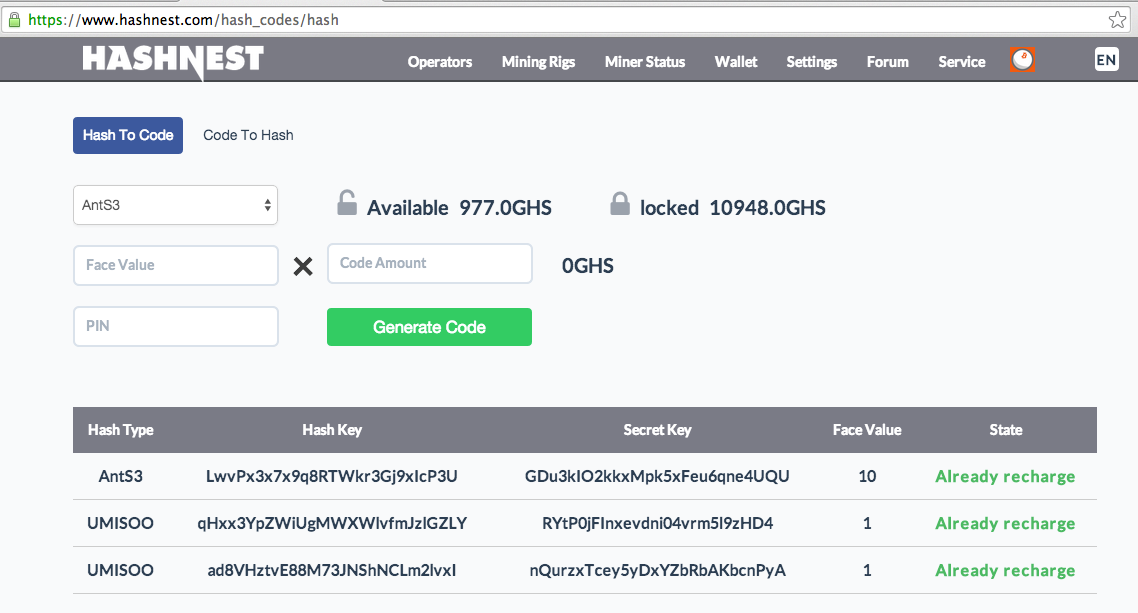This screenshot has height=613, width=1138.
Task: Click the 0GHS total value
Action: [588, 266]
